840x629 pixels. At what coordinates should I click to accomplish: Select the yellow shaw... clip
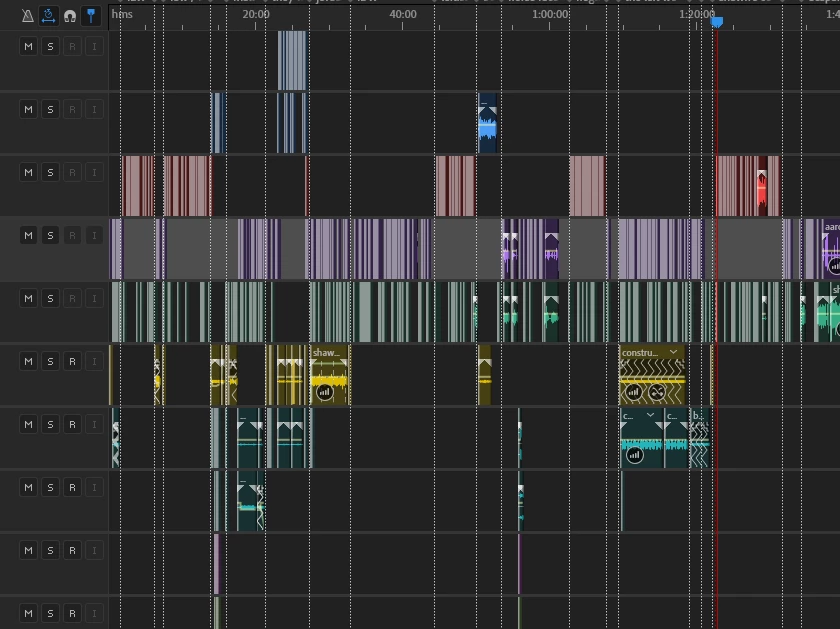coord(330,375)
